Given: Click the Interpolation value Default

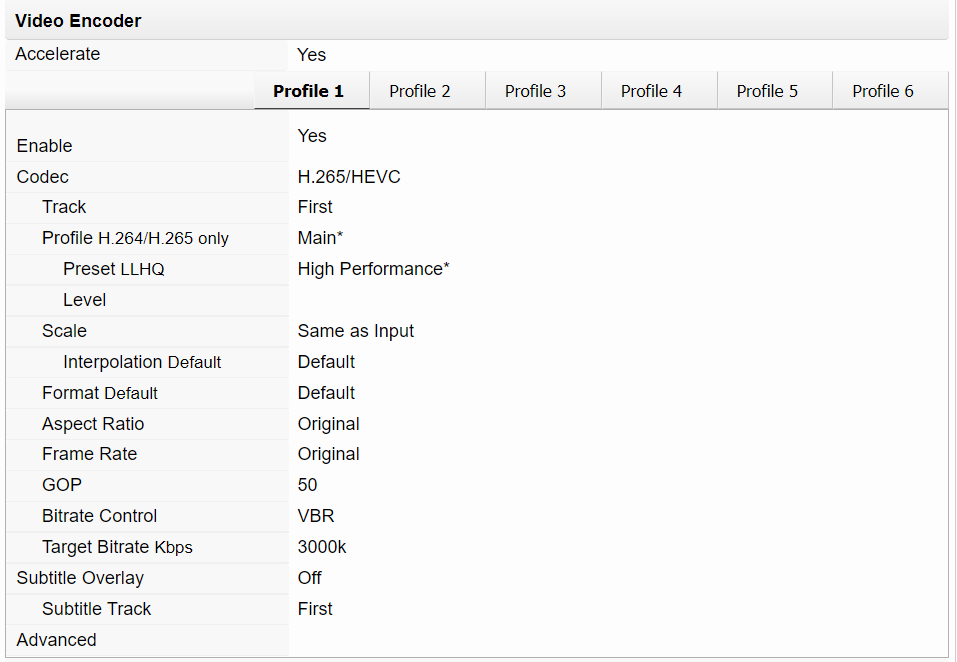Looking at the screenshot, I should click(326, 362).
